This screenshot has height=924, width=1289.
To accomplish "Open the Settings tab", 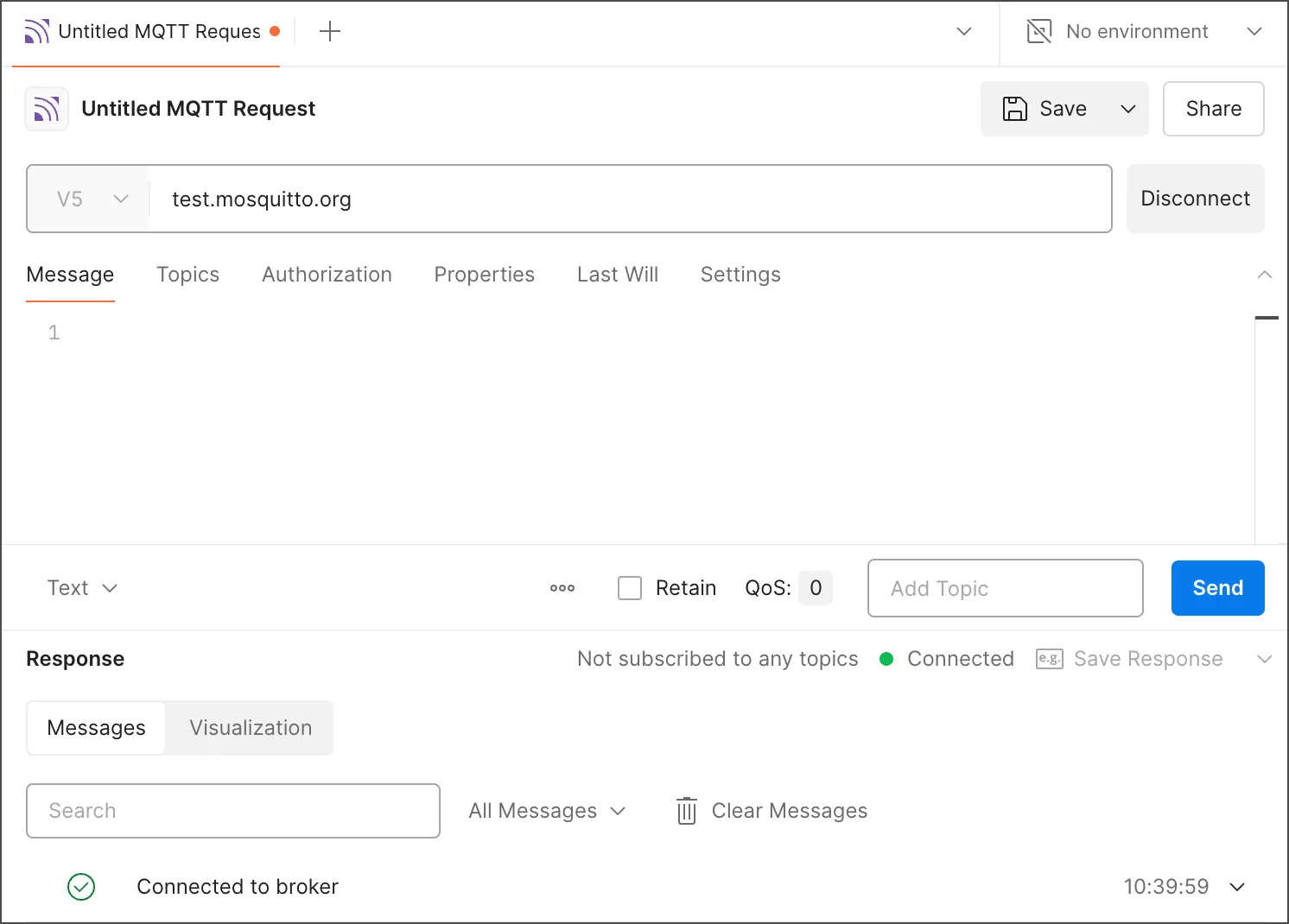I will (740, 275).
